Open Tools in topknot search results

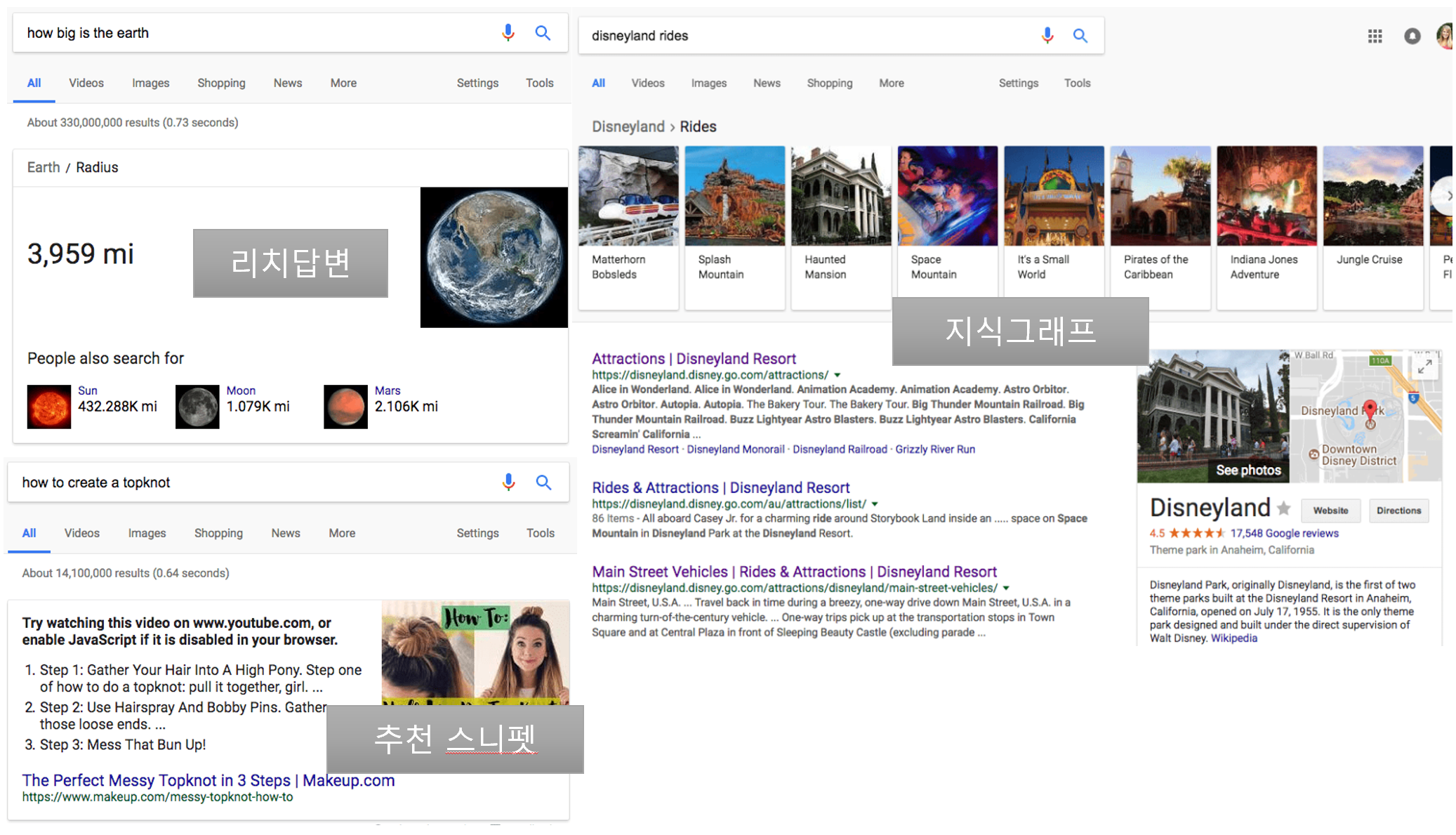click(x=541, y=533)
